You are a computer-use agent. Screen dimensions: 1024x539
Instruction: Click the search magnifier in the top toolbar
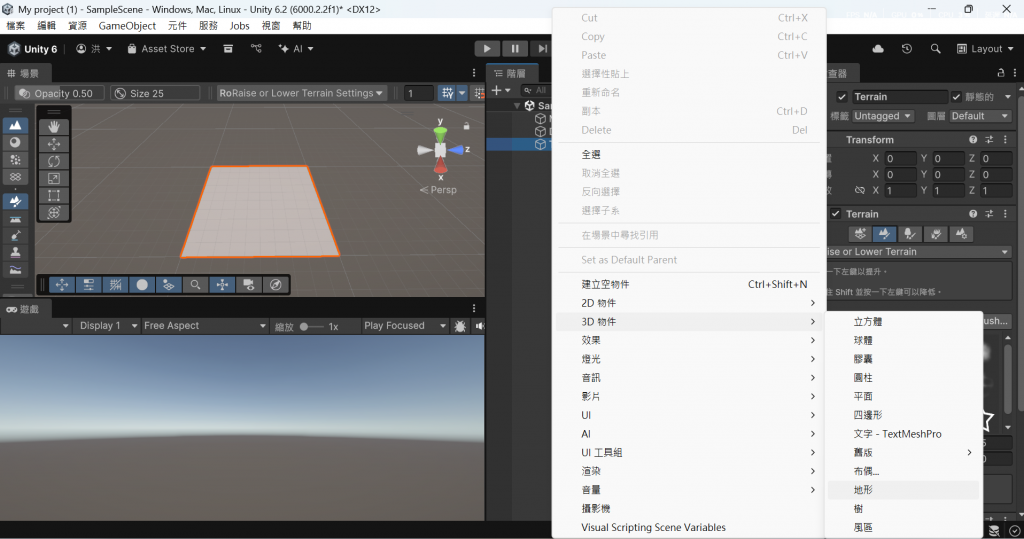935,49
